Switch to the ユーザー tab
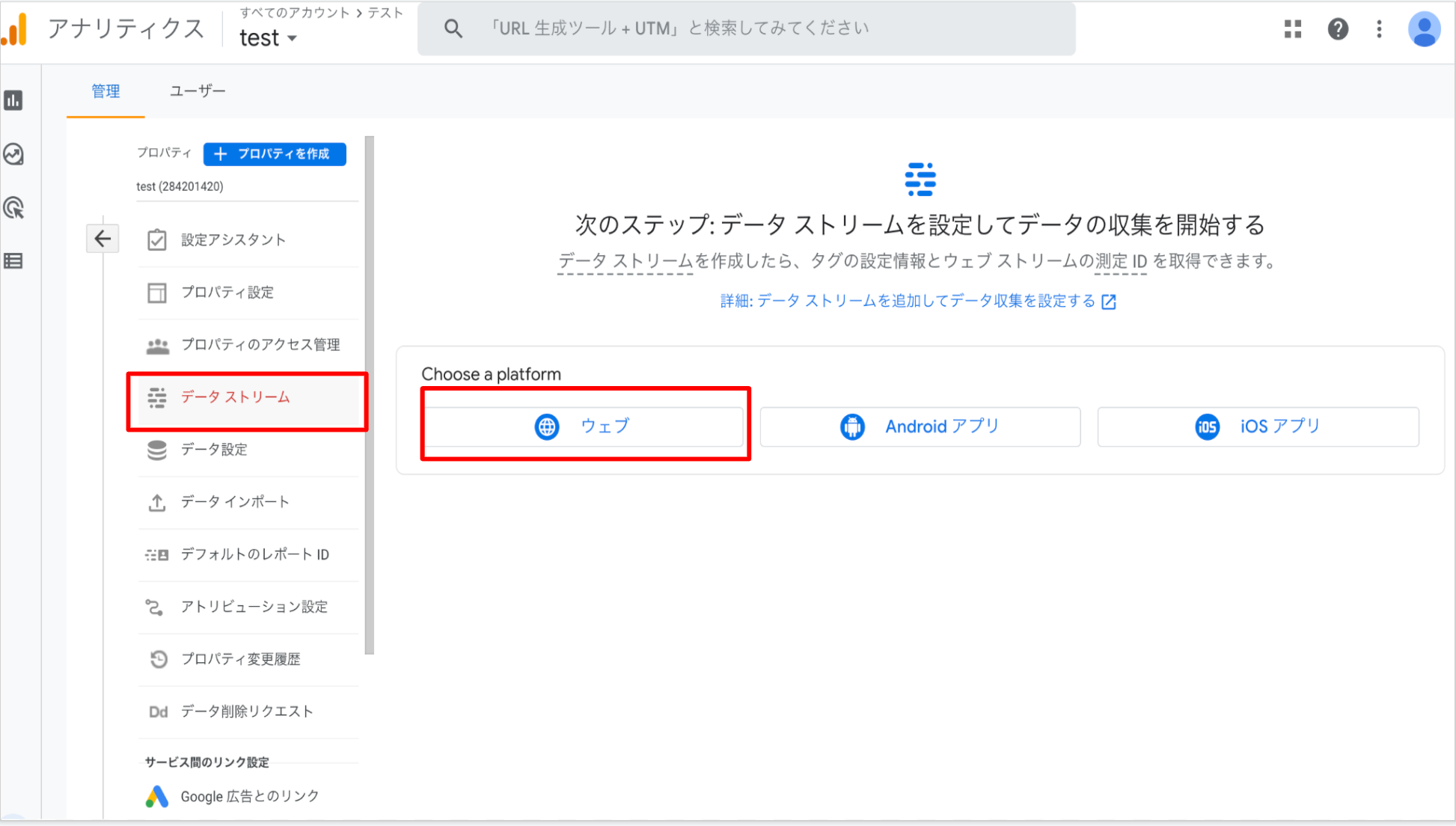1456x826 pixels. [197, 91]
